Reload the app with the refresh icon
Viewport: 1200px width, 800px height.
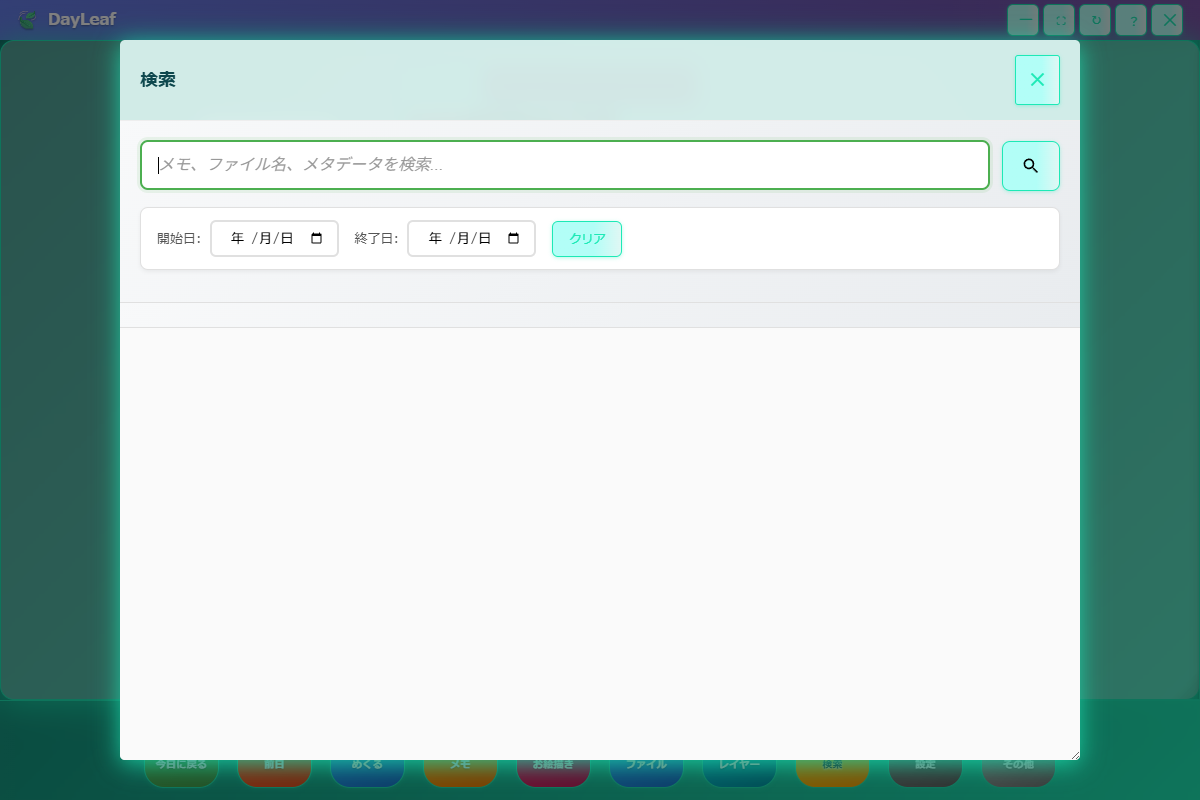point(1095,20)
